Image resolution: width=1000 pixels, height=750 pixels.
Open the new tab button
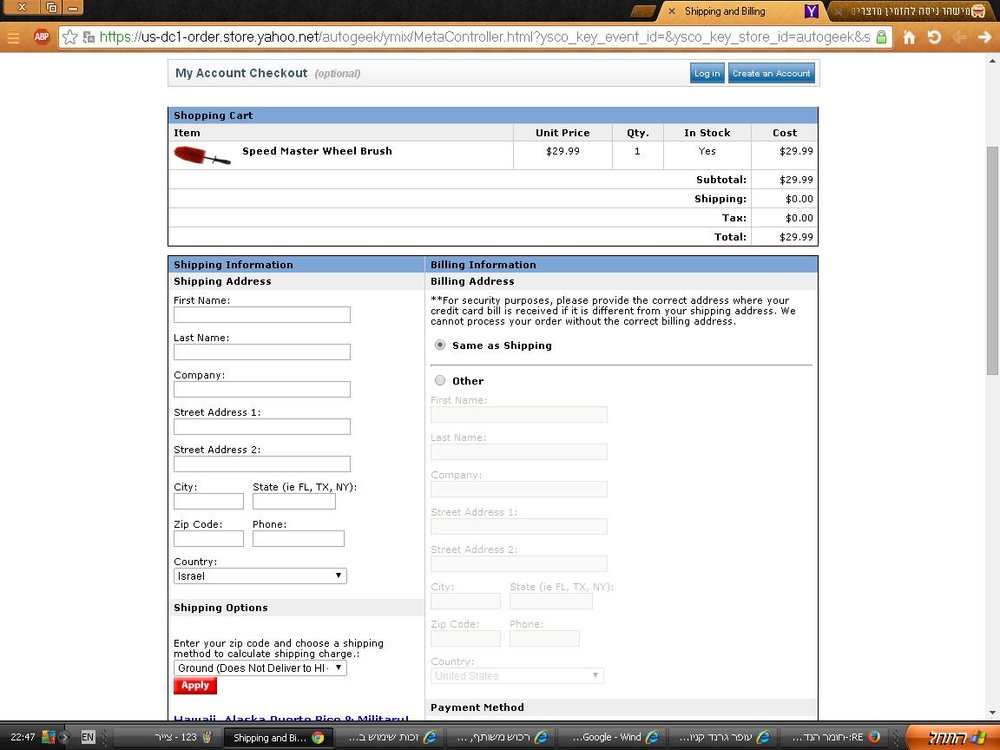tap(643, 11)
